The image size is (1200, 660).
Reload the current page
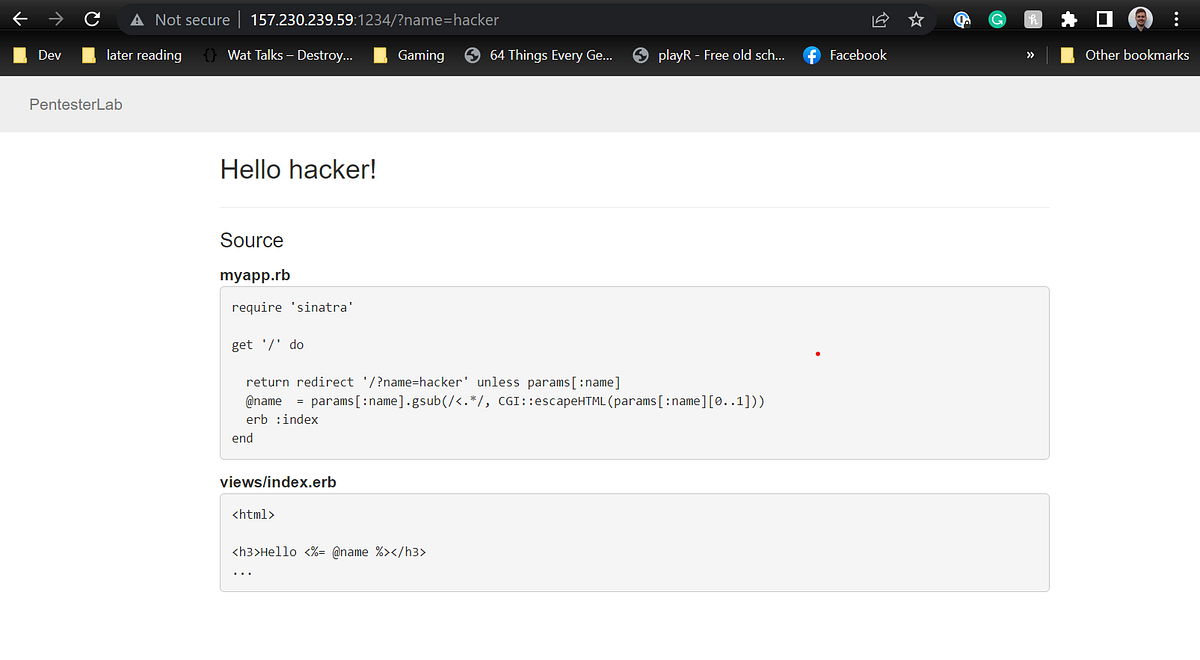click(x=92, y=18)
